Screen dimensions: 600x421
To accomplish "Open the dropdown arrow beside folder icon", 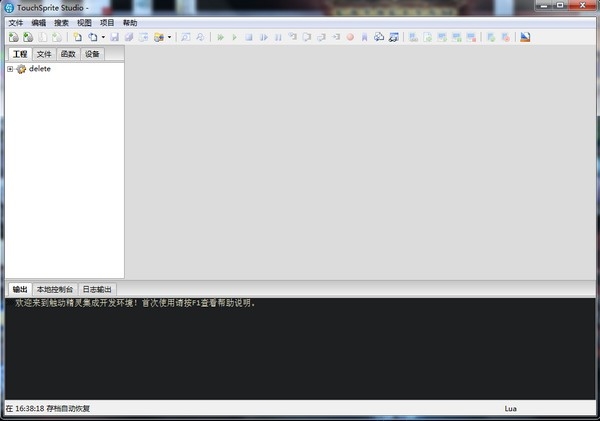I will tap(169, 37).
